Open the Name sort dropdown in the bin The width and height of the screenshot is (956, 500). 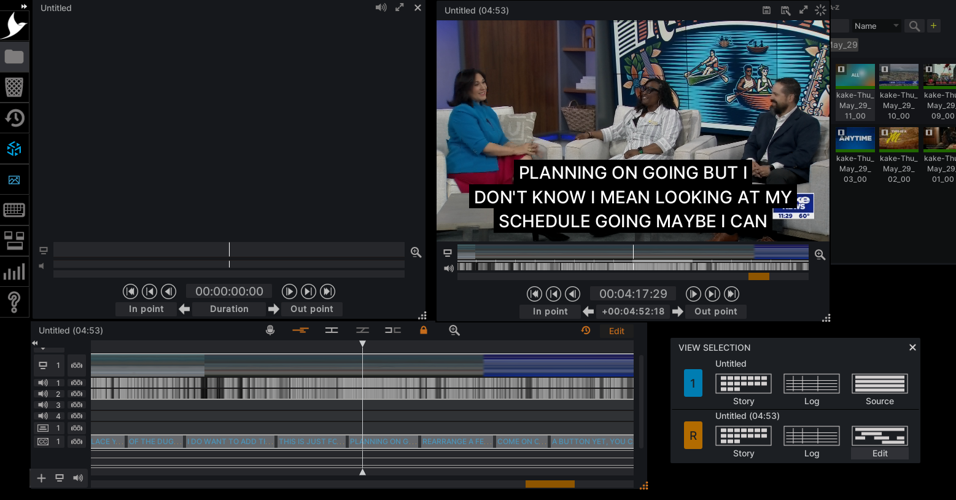[x=877, y=26]
